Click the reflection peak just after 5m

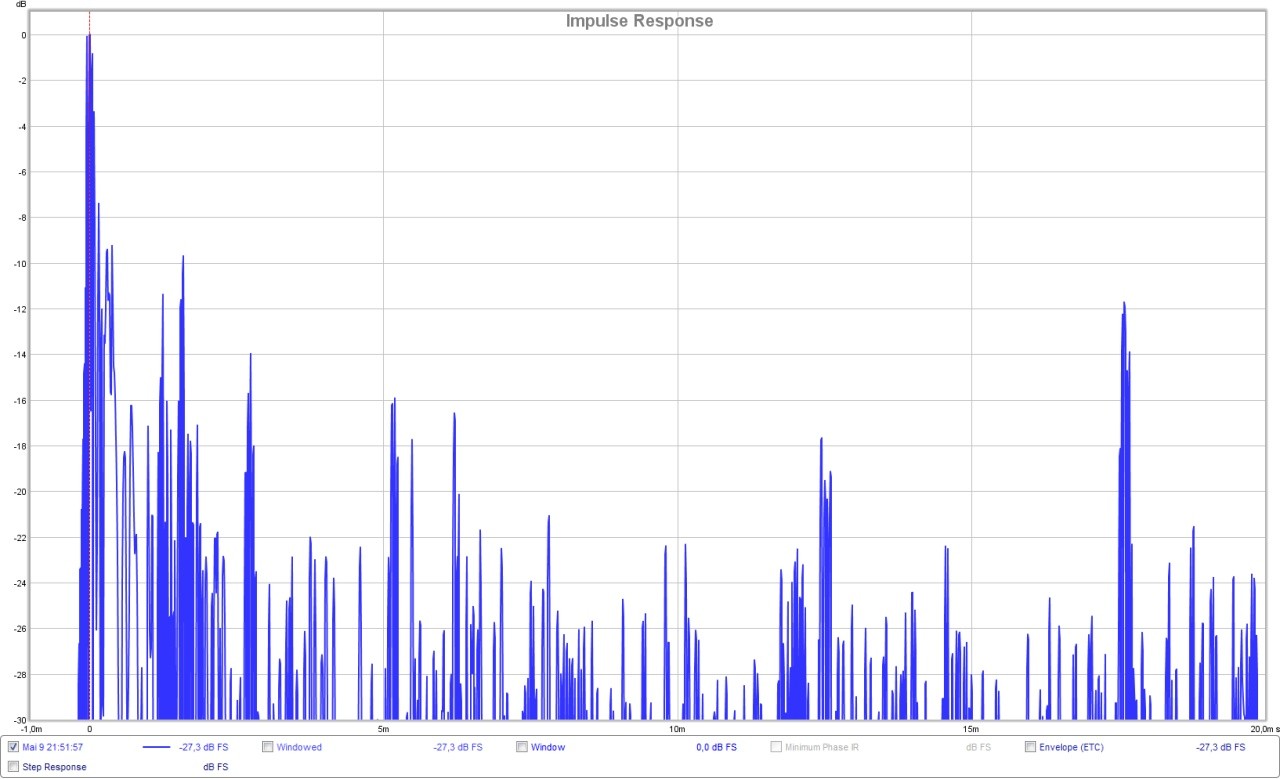click(394, 400)
